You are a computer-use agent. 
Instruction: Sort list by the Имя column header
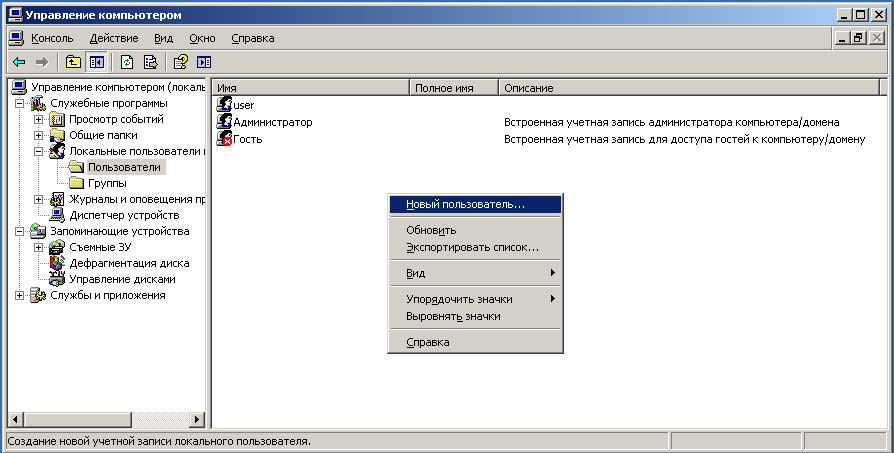[310, 88]
